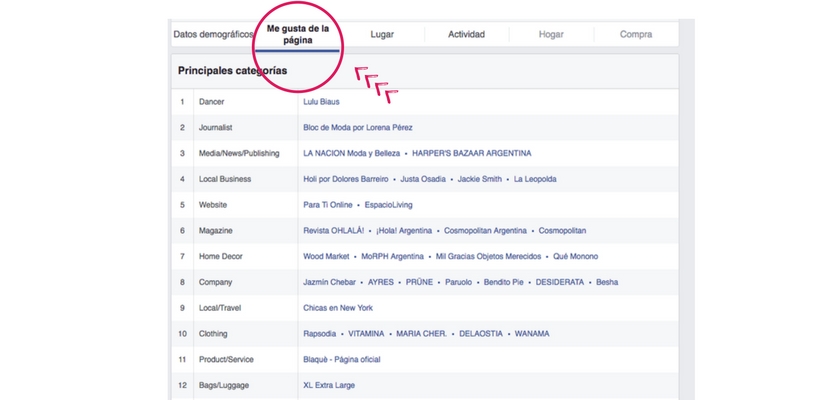Open La Leopolda page link
Viewport: 840px width, 400px height.
535,179
